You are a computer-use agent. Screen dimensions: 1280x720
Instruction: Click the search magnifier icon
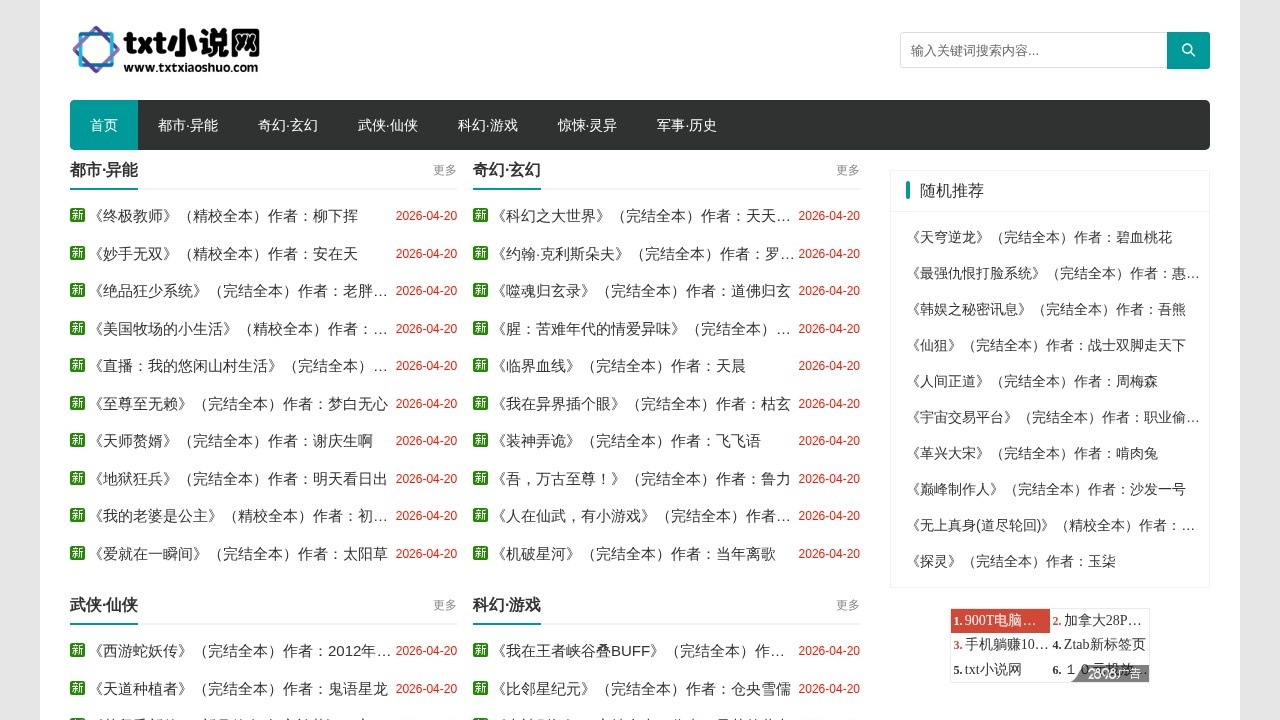pyautogui.click(x=1188, y=50)
